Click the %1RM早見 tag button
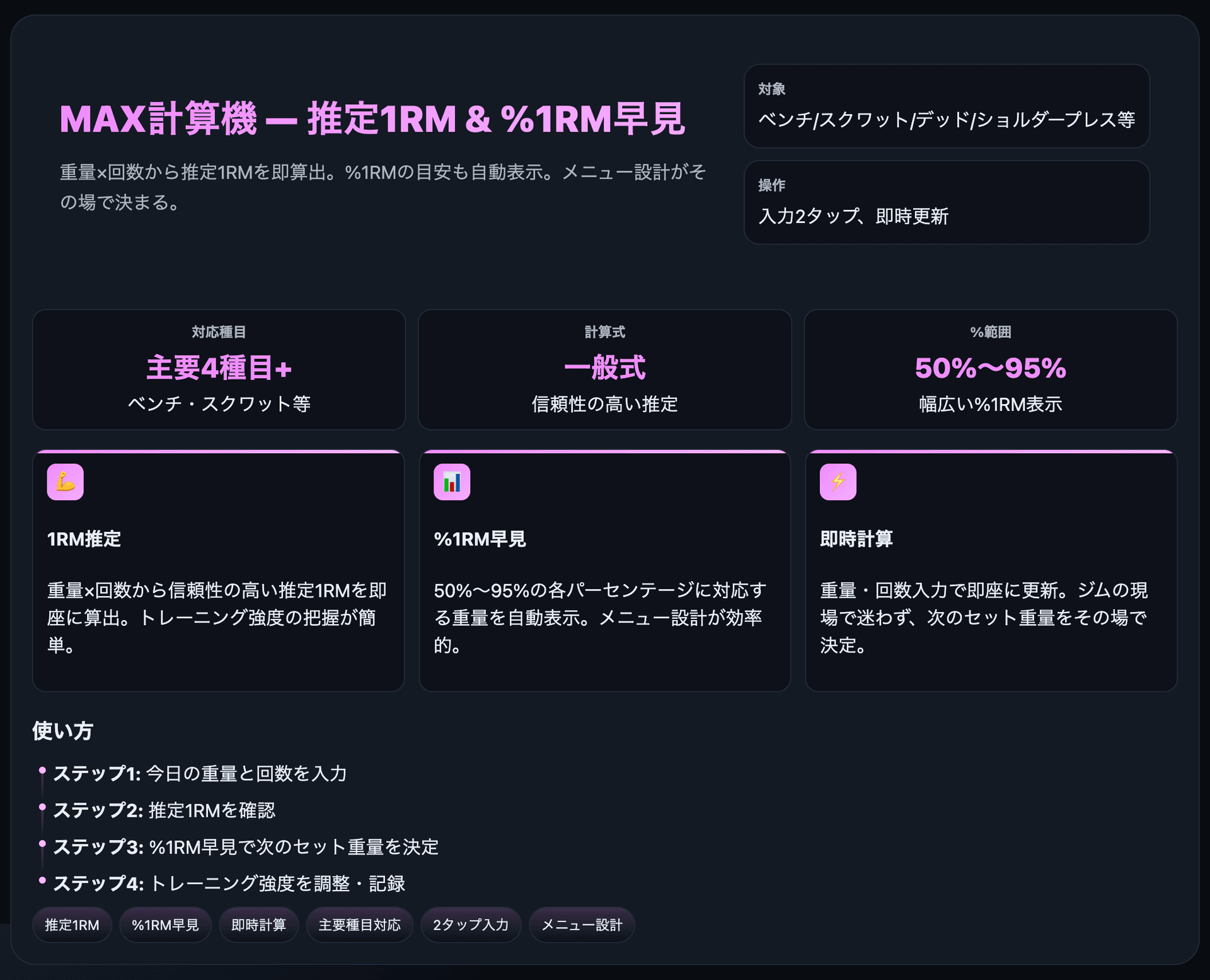The height and width of the screenshot is (980, 1210). coord(165,925)
